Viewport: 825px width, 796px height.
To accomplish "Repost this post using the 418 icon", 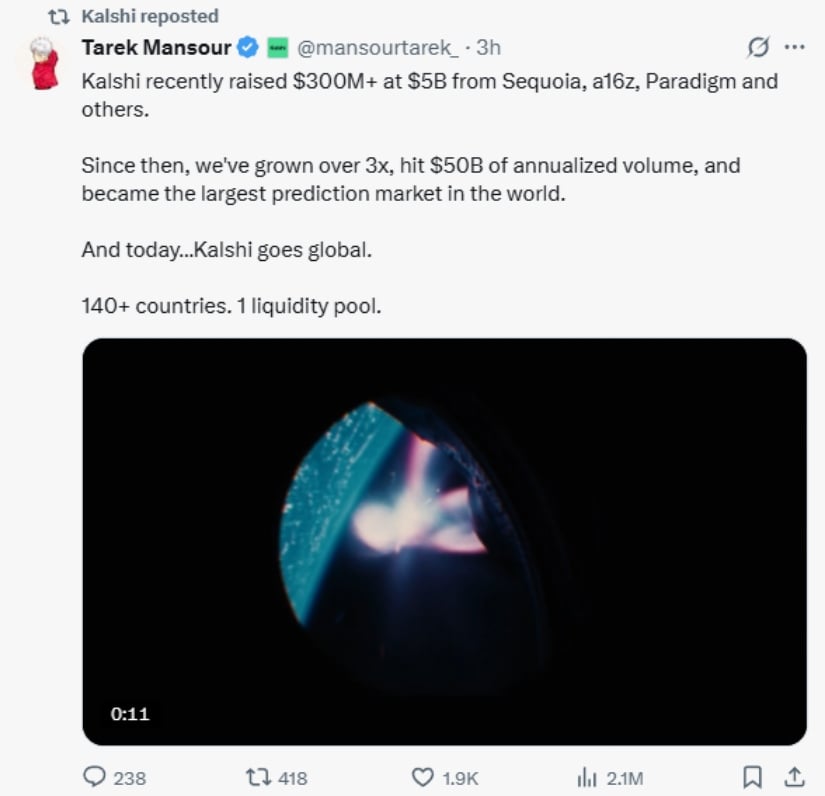I will click(x=256, y=776).
